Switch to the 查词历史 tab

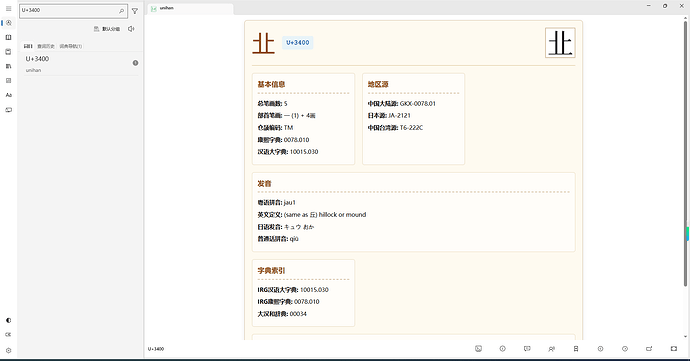point(46,46)
